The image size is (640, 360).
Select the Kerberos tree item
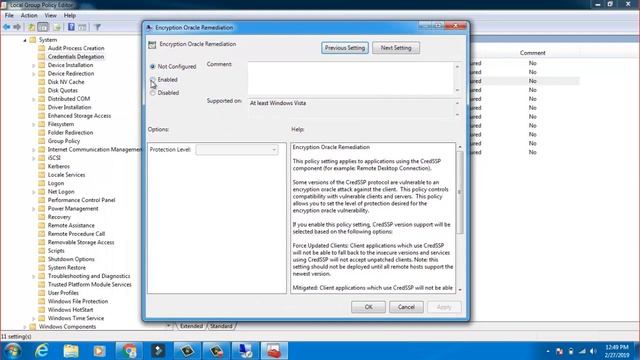pos(59,167)
